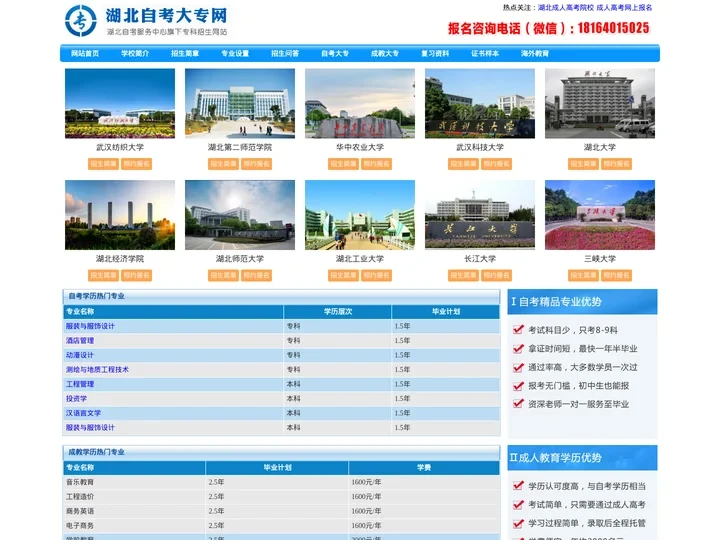Click 武汉纺织大学 name under its photo
The image size is (720, 540).
[120, 147]
